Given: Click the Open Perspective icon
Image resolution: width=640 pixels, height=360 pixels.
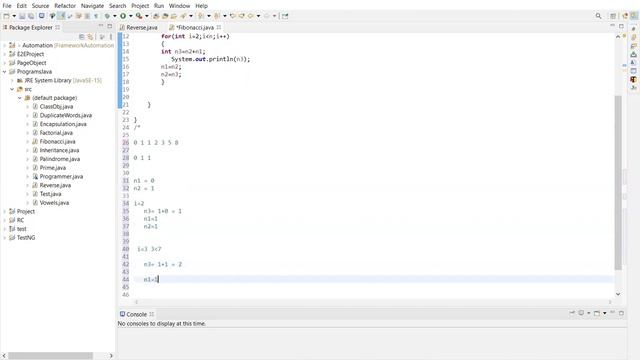Looking at the screenshot, I should click(613, 16).
